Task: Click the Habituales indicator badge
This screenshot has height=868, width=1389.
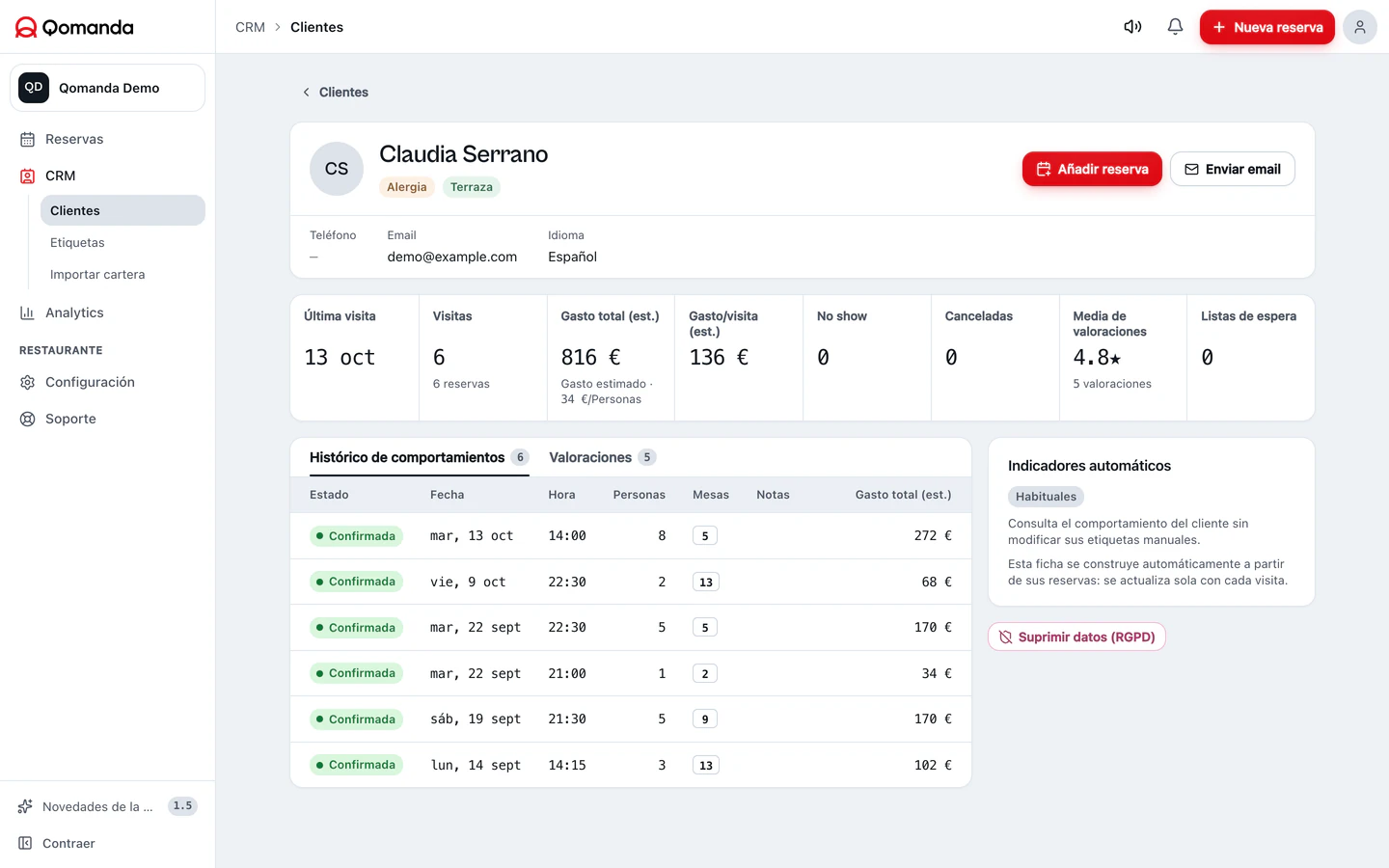Action: (1046, 497)
